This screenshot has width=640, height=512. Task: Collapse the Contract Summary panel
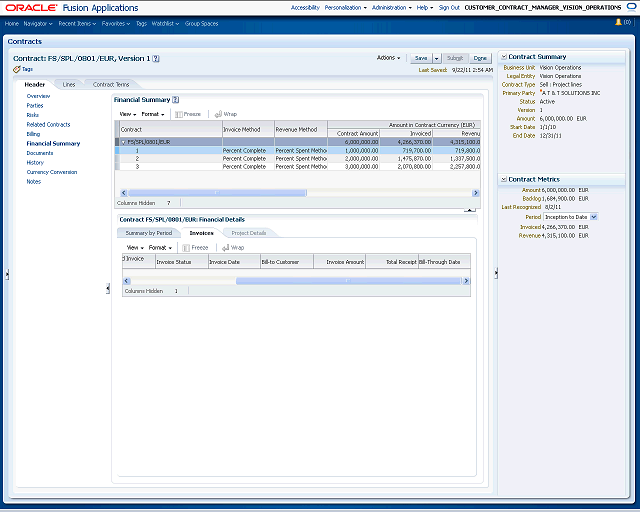(x=504, y=57)
